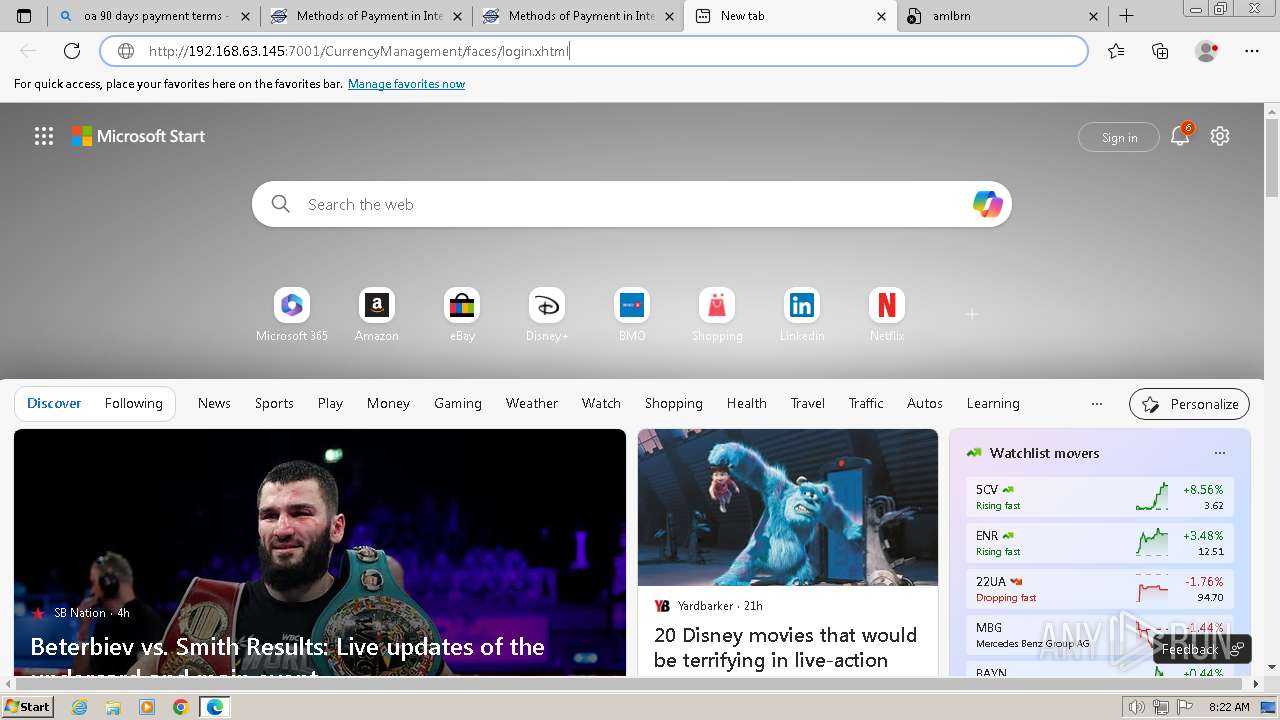Launch Chrome from the taskbar

pos(180,707)
